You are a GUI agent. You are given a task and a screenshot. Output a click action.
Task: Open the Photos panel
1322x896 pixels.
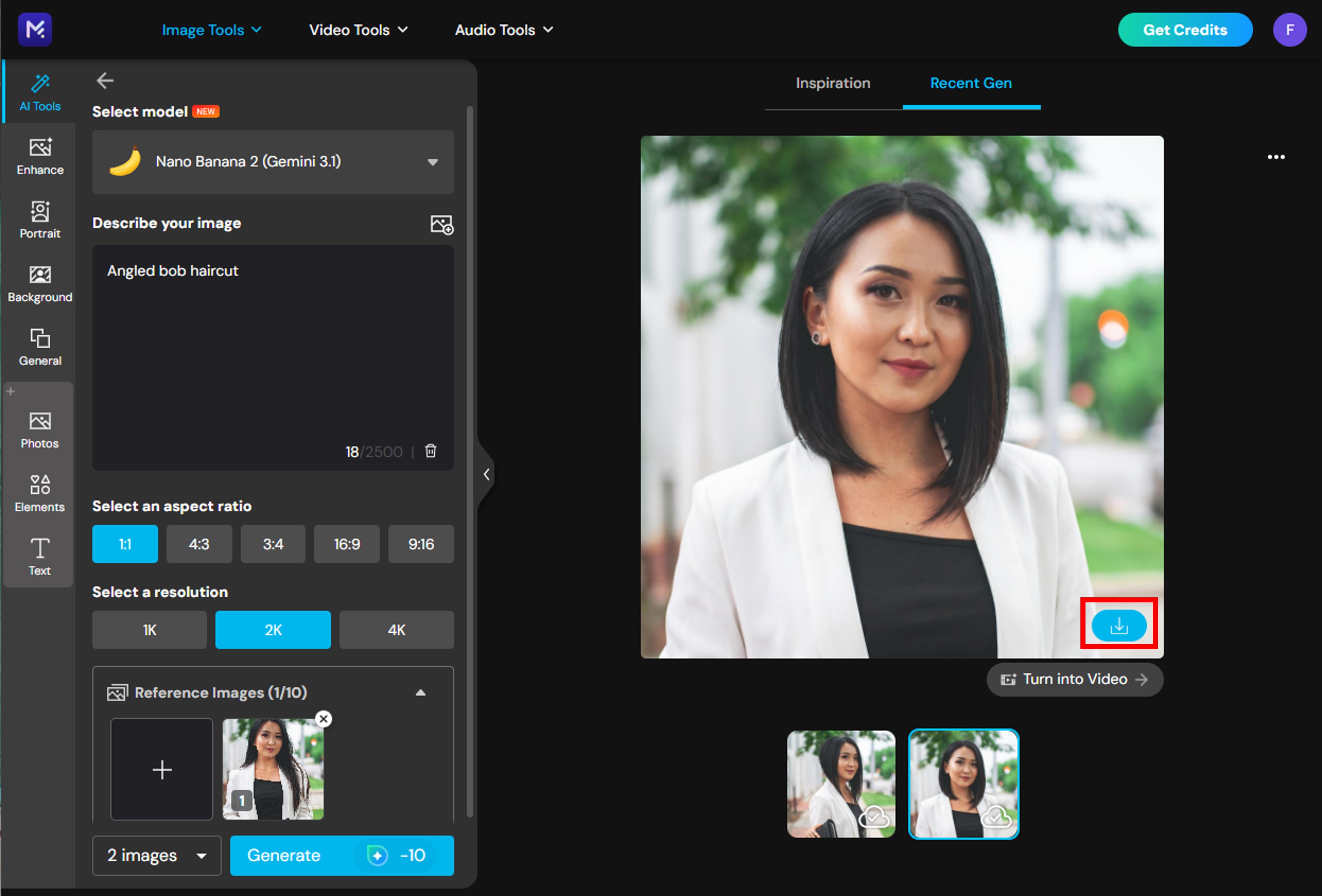pyautogui.click(x=40, y=430)
